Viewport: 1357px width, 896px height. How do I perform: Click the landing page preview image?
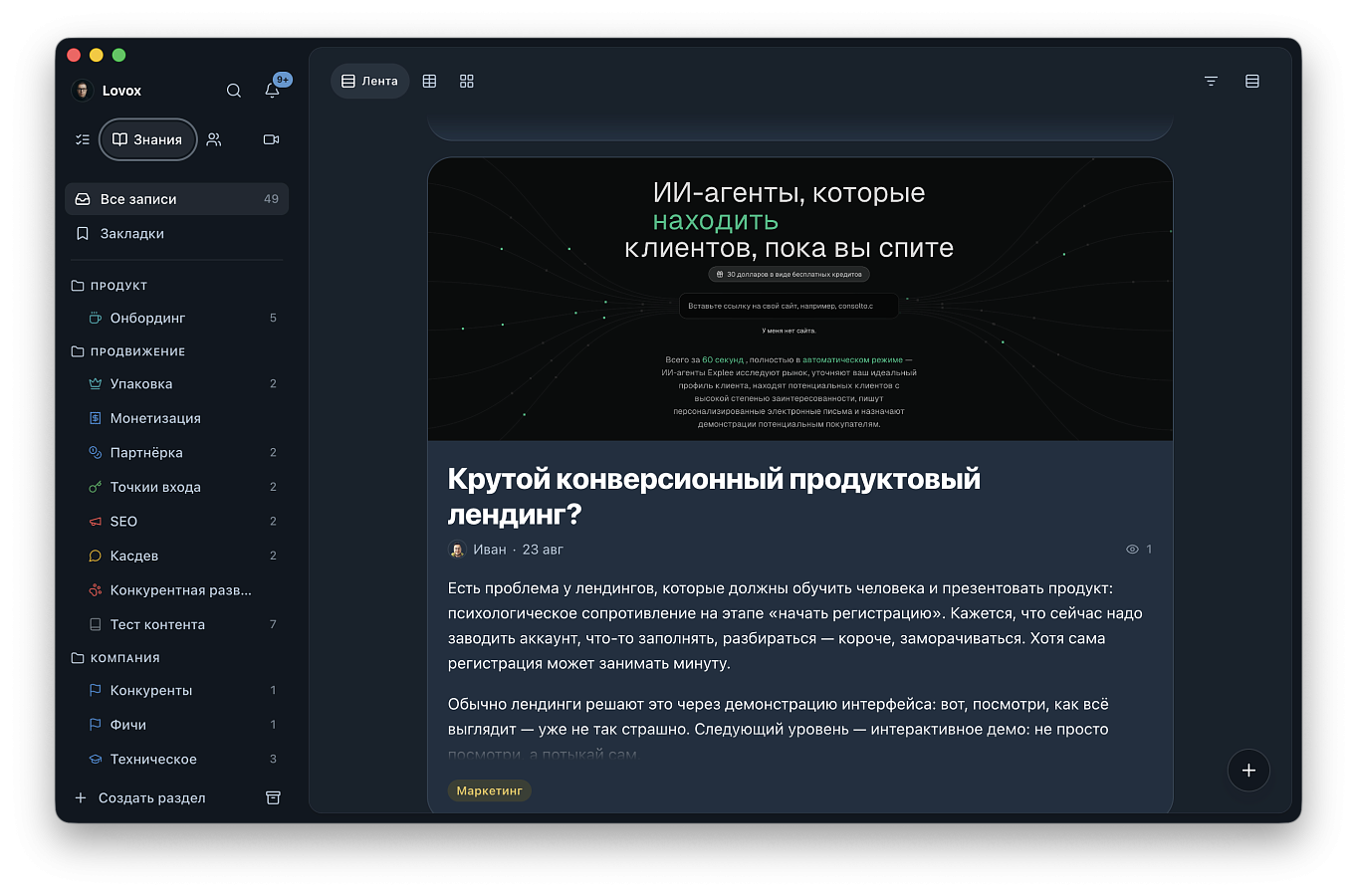pos(800,300)
